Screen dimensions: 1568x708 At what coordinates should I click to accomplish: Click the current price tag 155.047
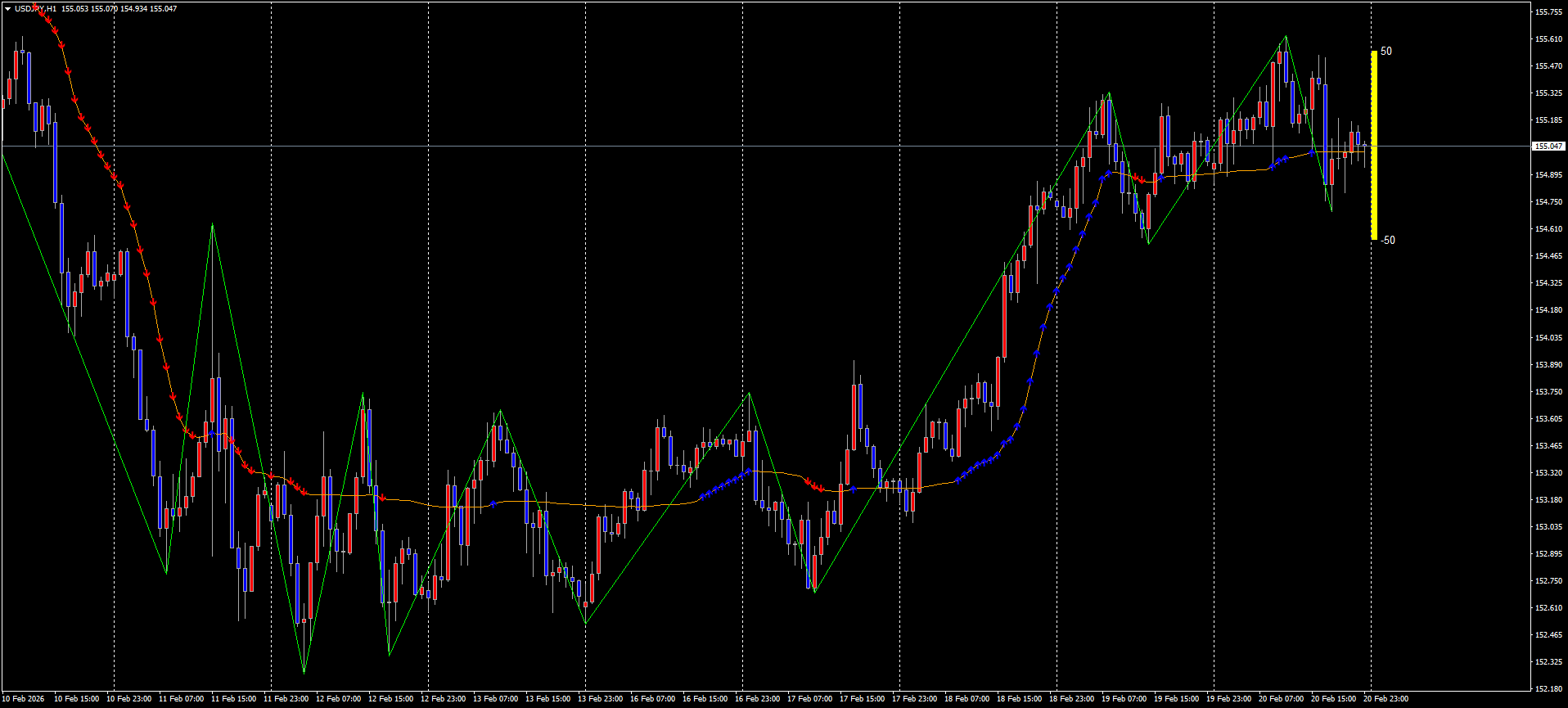coord(1548,147)
